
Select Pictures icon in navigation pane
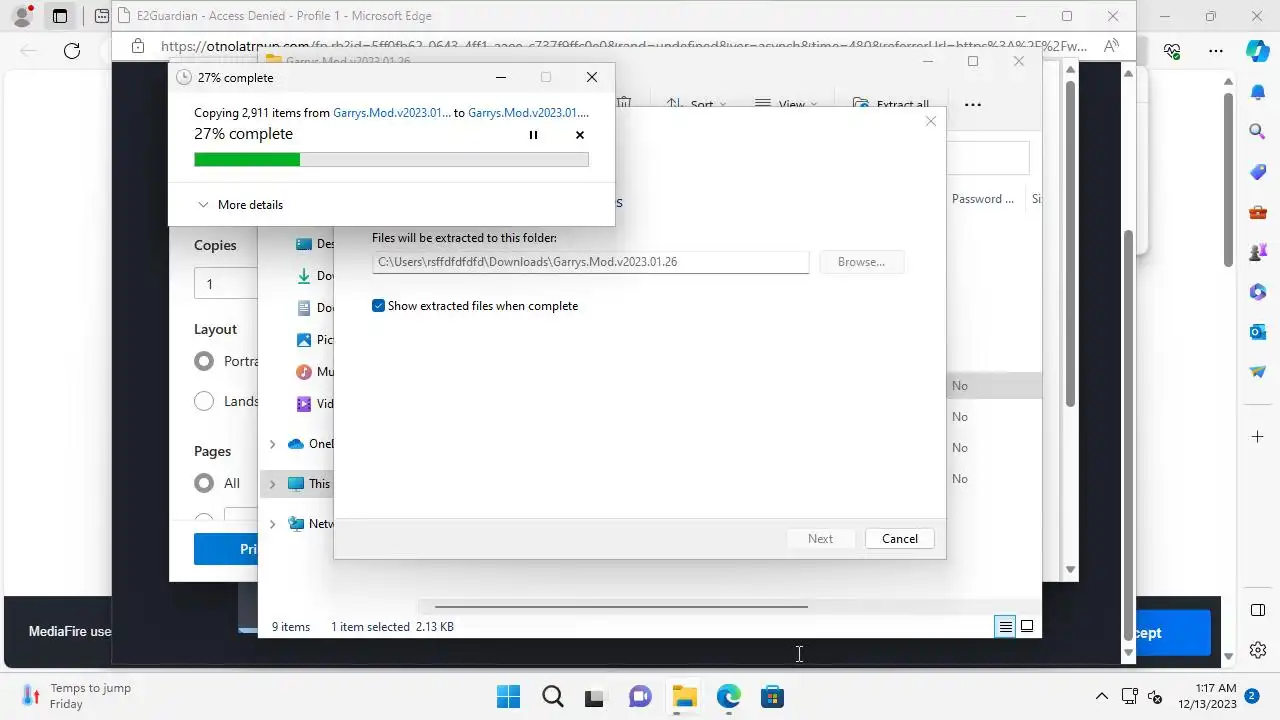coord(304,340)
